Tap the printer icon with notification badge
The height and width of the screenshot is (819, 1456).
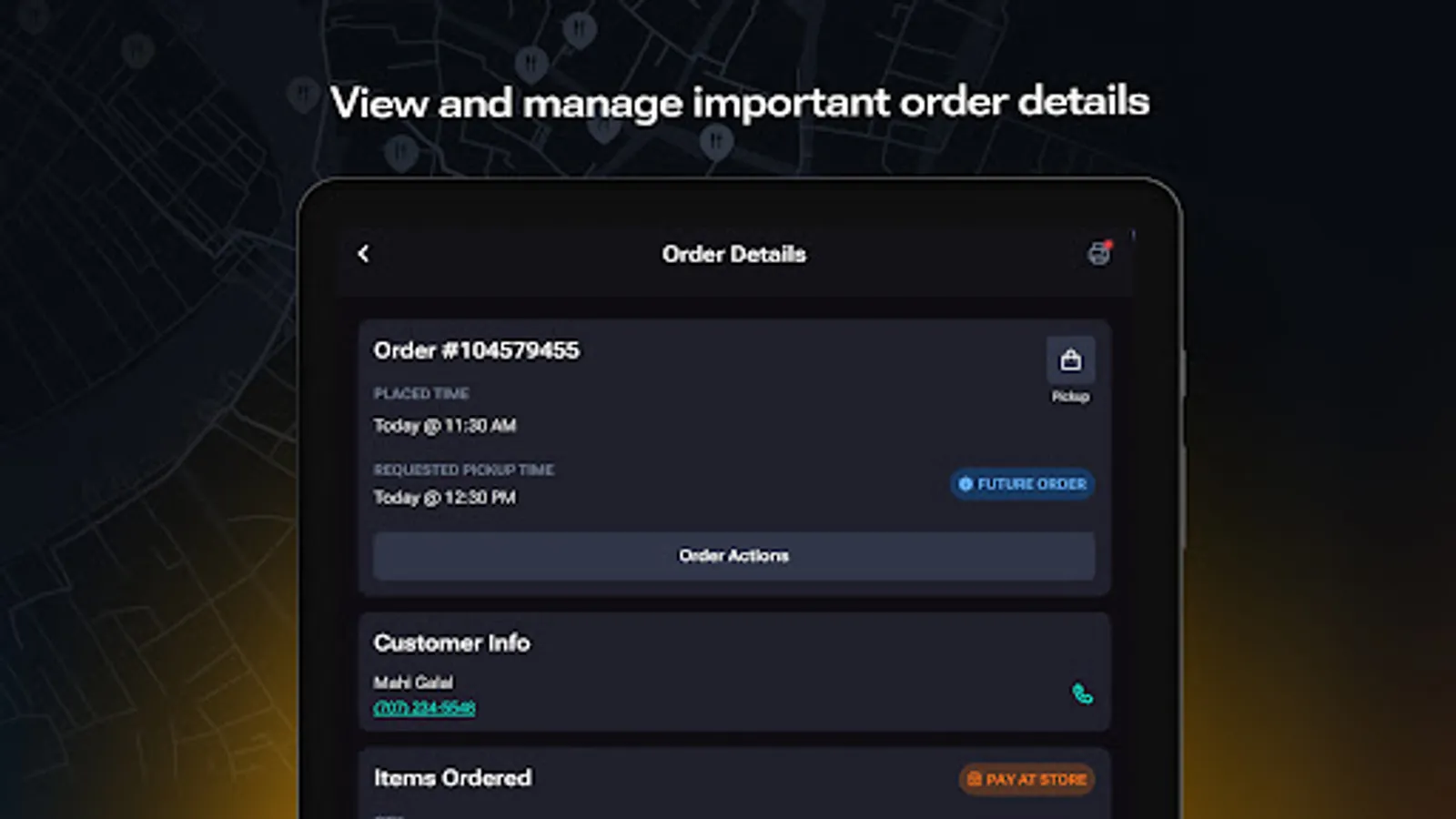click(1099, 254)
